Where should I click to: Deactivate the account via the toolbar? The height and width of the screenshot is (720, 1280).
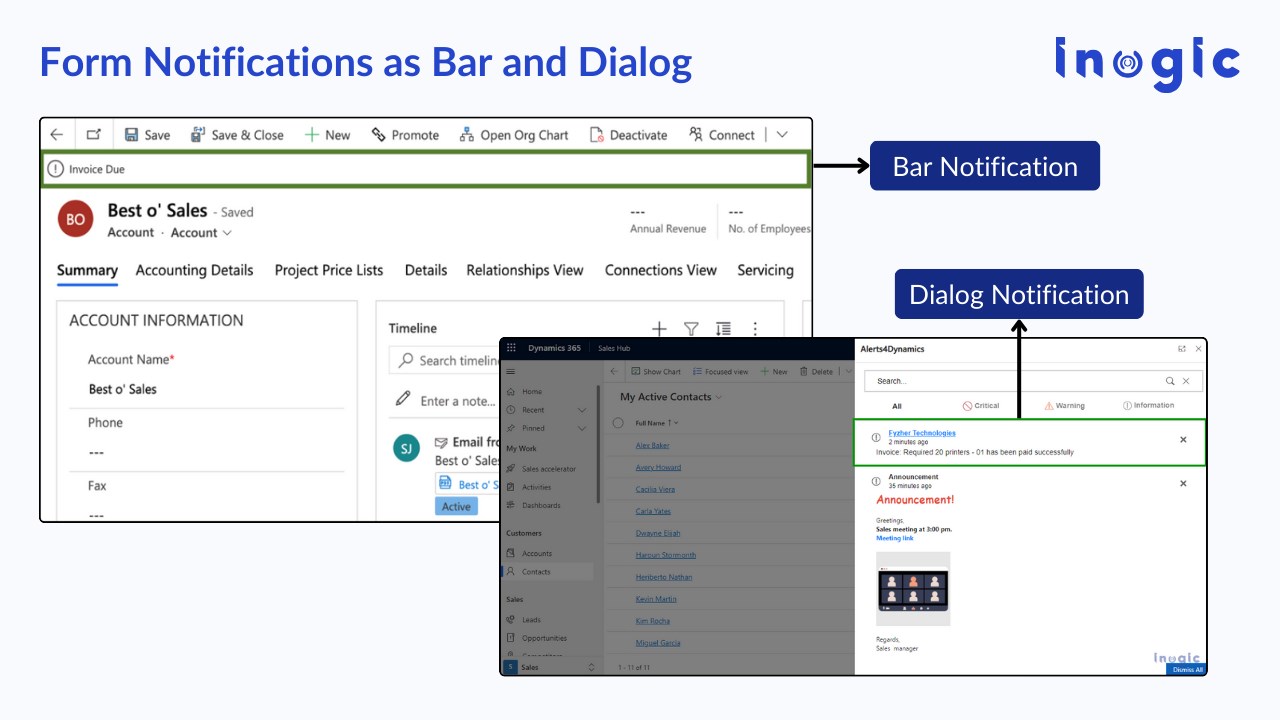tap(628, 135)
